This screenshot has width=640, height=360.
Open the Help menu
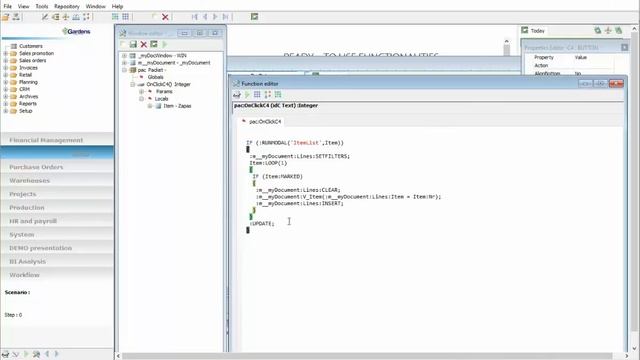point(117,6)
